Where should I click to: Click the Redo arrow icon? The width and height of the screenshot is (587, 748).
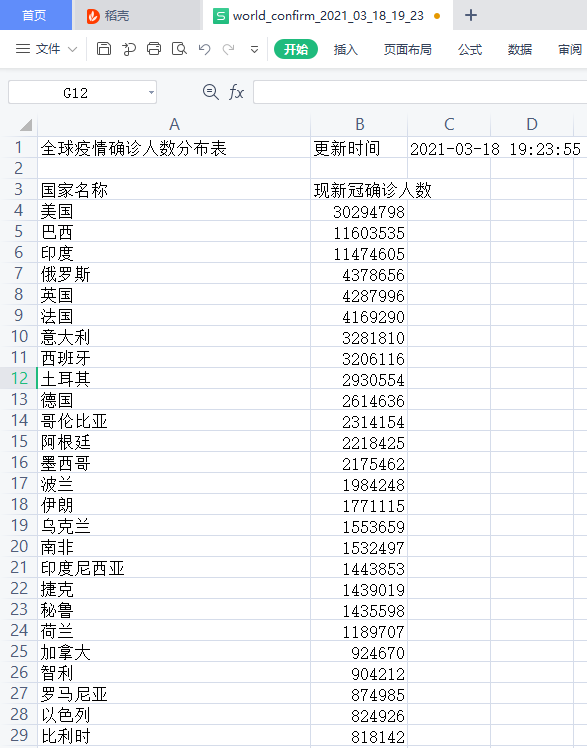point(229,49)
